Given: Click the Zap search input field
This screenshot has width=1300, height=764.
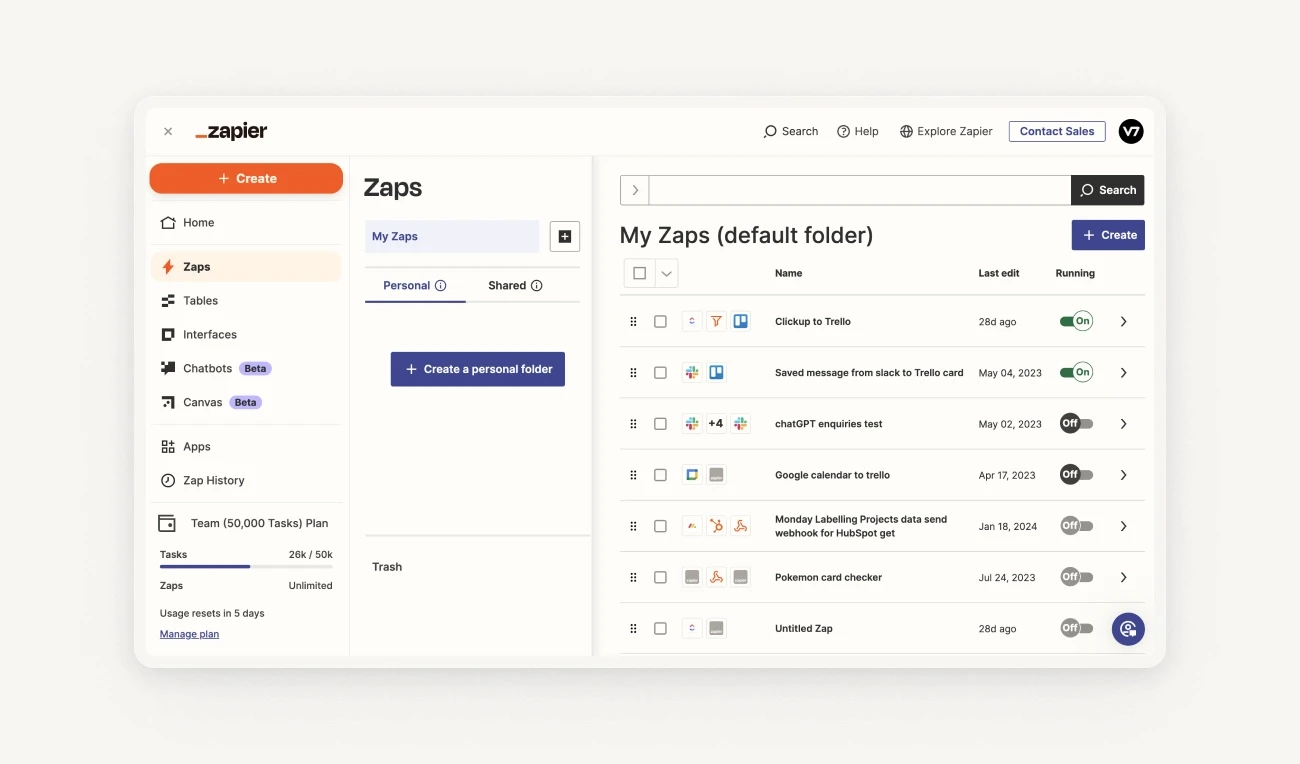Looking at the screenshot, I should click(860, 190).
